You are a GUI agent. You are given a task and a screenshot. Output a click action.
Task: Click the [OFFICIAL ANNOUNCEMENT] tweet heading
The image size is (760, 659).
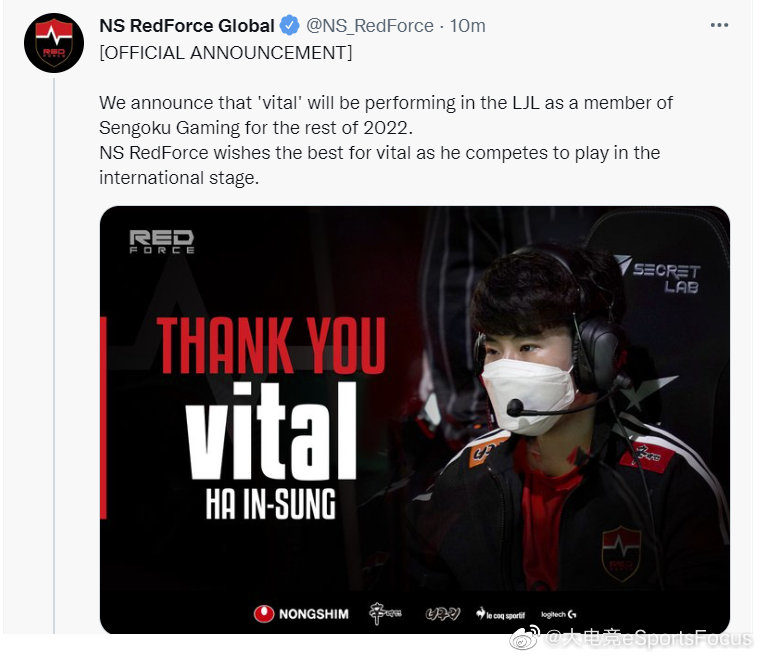click(x=226, y=52)
